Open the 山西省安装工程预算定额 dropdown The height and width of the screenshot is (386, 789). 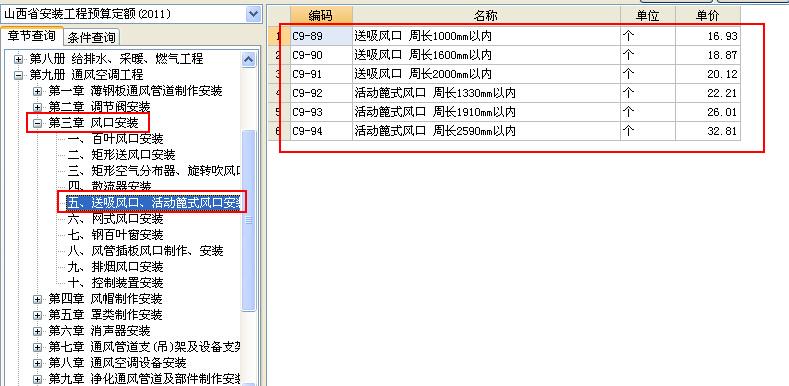[x=253, y=14]
